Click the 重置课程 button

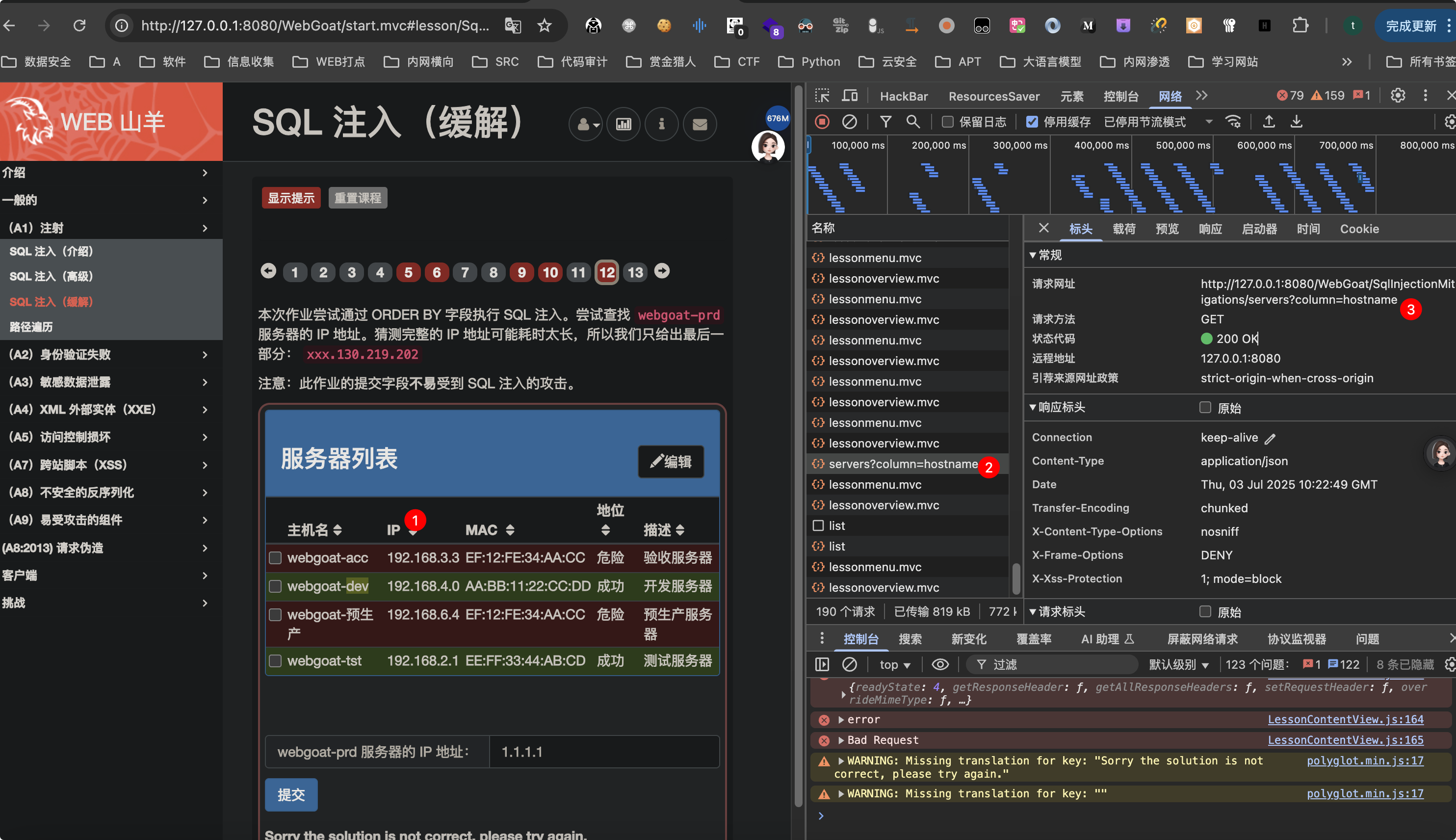click(358, 198)
